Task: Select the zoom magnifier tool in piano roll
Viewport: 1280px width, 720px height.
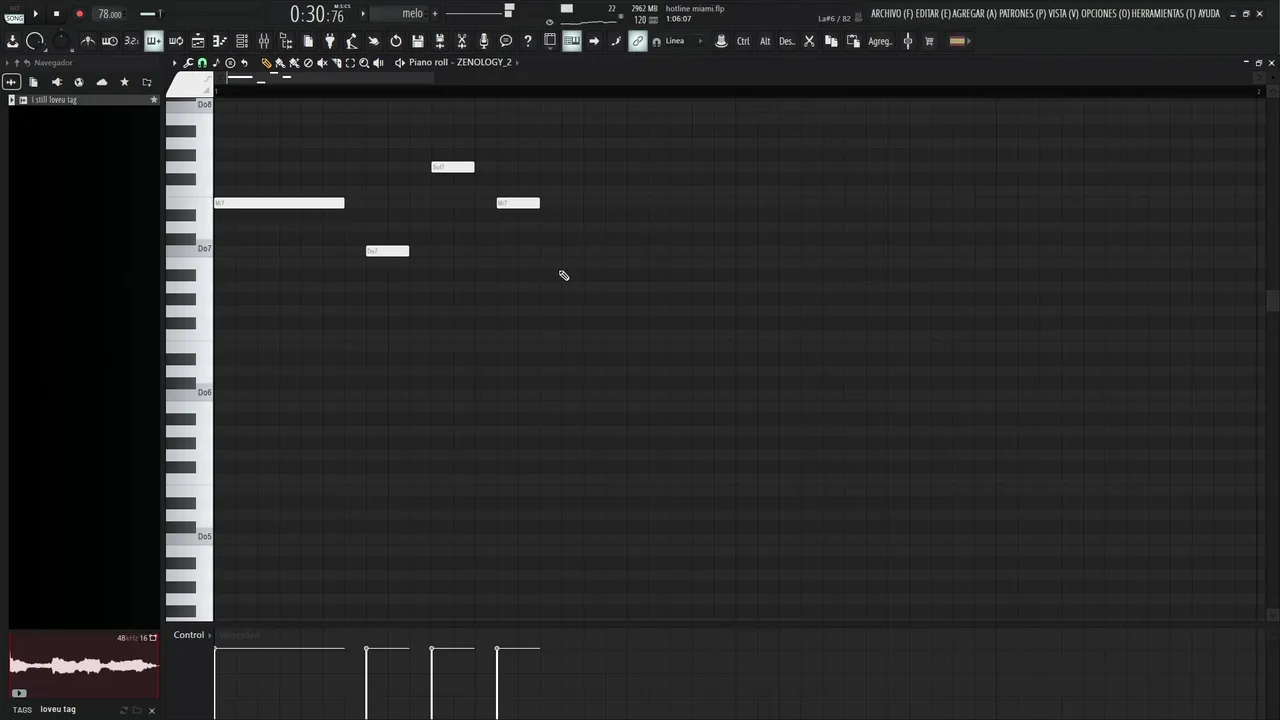Action: (x=364, y=63)
